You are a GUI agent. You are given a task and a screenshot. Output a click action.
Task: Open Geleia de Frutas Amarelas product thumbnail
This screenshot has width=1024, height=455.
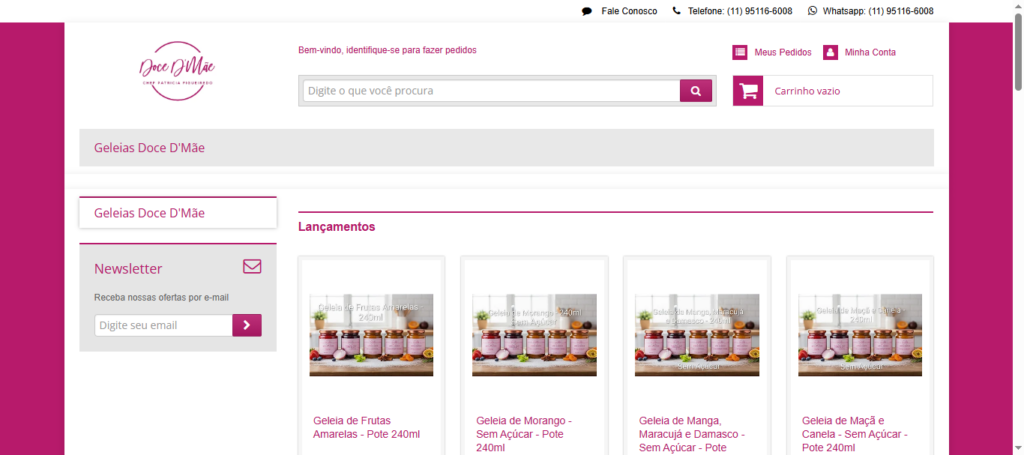(x=371, y=335)
